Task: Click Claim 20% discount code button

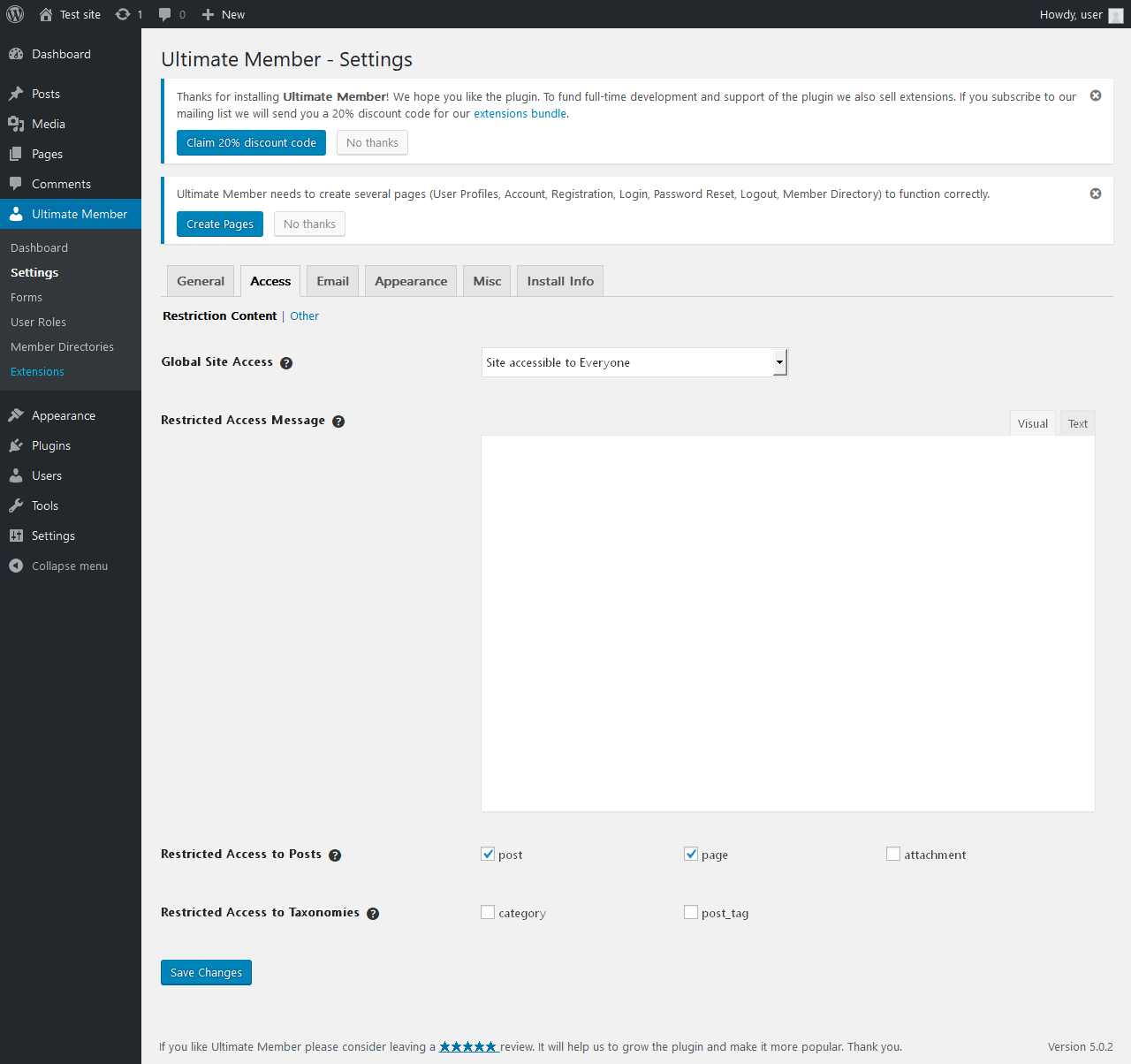Action: [x=251, y=142]
